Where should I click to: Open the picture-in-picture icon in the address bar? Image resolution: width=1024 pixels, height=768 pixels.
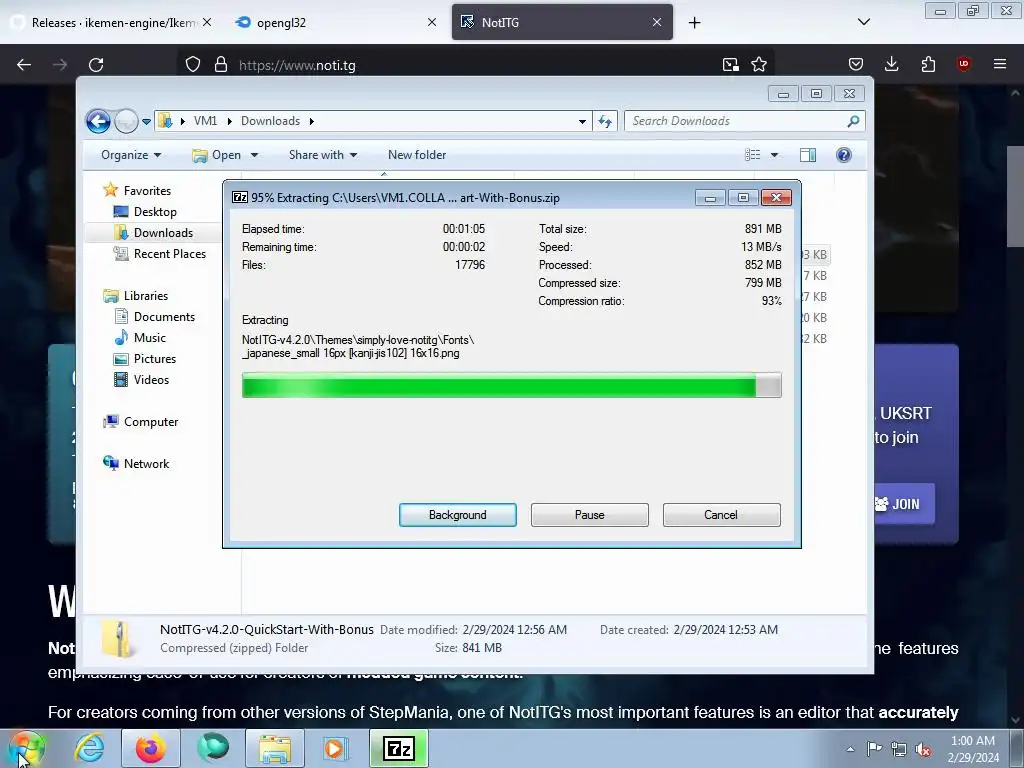pyautogui.click(x=730, y=65)
